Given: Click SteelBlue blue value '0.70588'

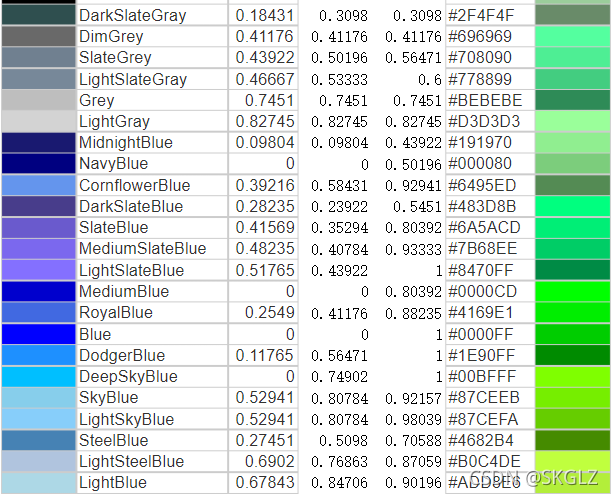Looking at the screenshot, I should [413, 440].
